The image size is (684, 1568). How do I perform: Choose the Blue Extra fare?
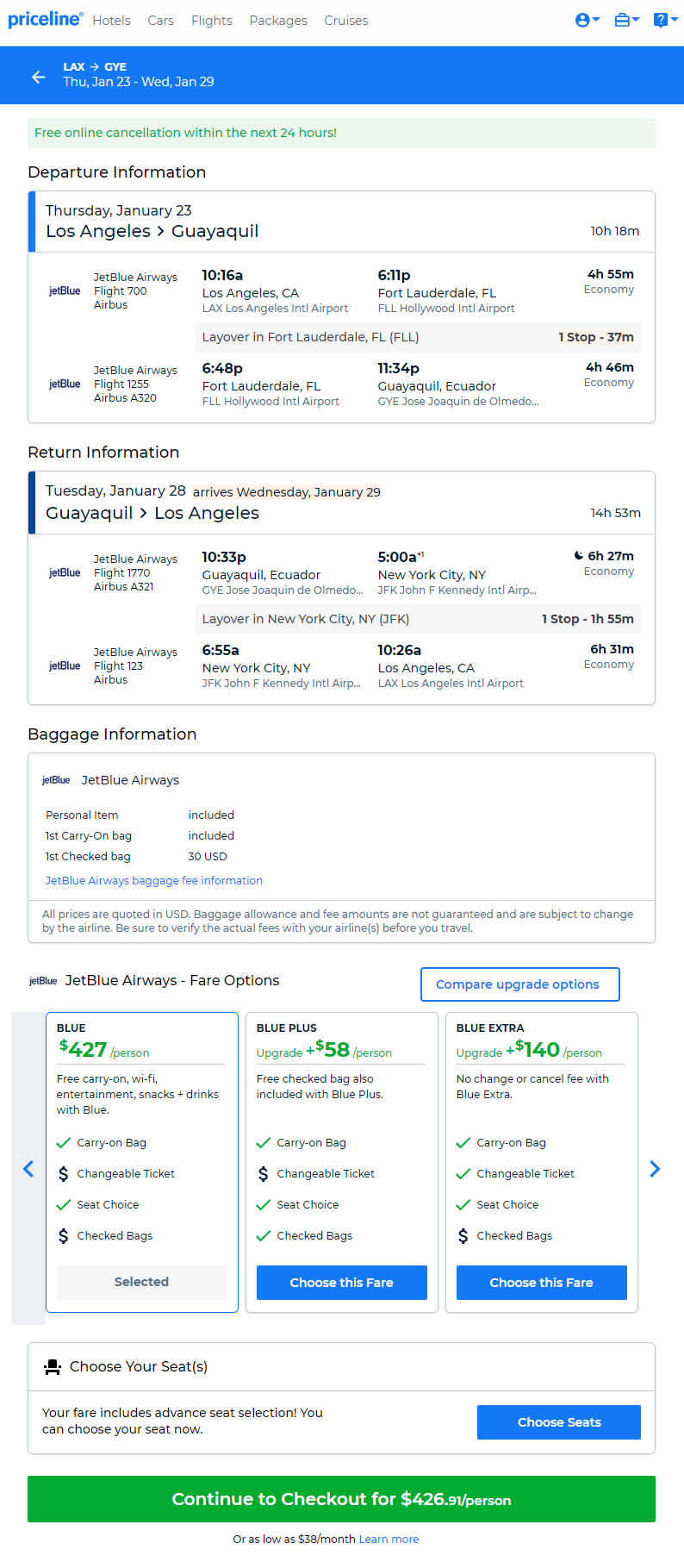click(542, 1283)
